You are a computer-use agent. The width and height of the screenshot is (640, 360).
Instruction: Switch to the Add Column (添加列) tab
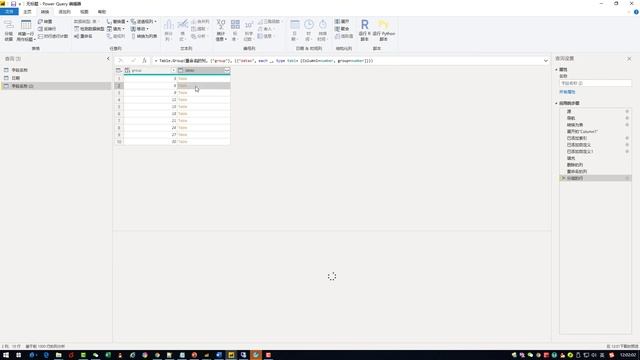(64, 12)
